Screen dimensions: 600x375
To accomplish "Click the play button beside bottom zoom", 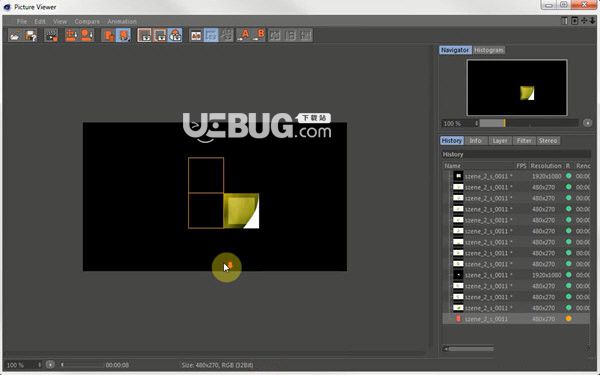I will click(50, 365).
